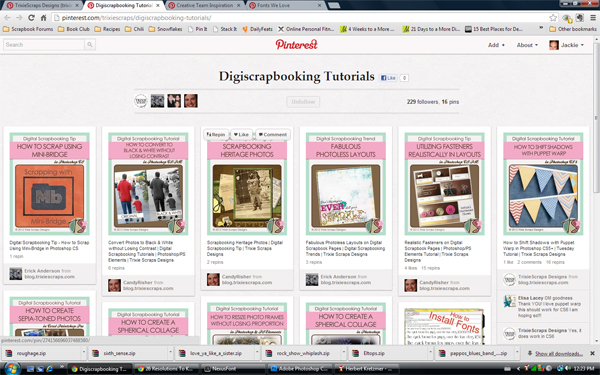Expand the Jackie account dropdown

pyautogui.click(x=582, y=45)
